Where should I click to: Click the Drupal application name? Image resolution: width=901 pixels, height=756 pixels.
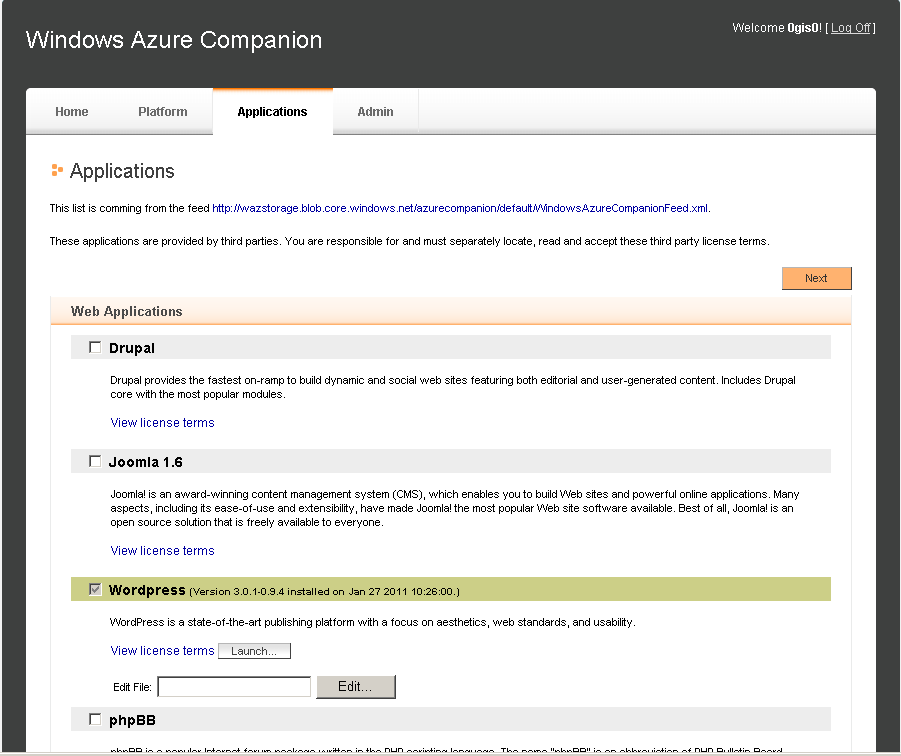[x=132, y=348]
